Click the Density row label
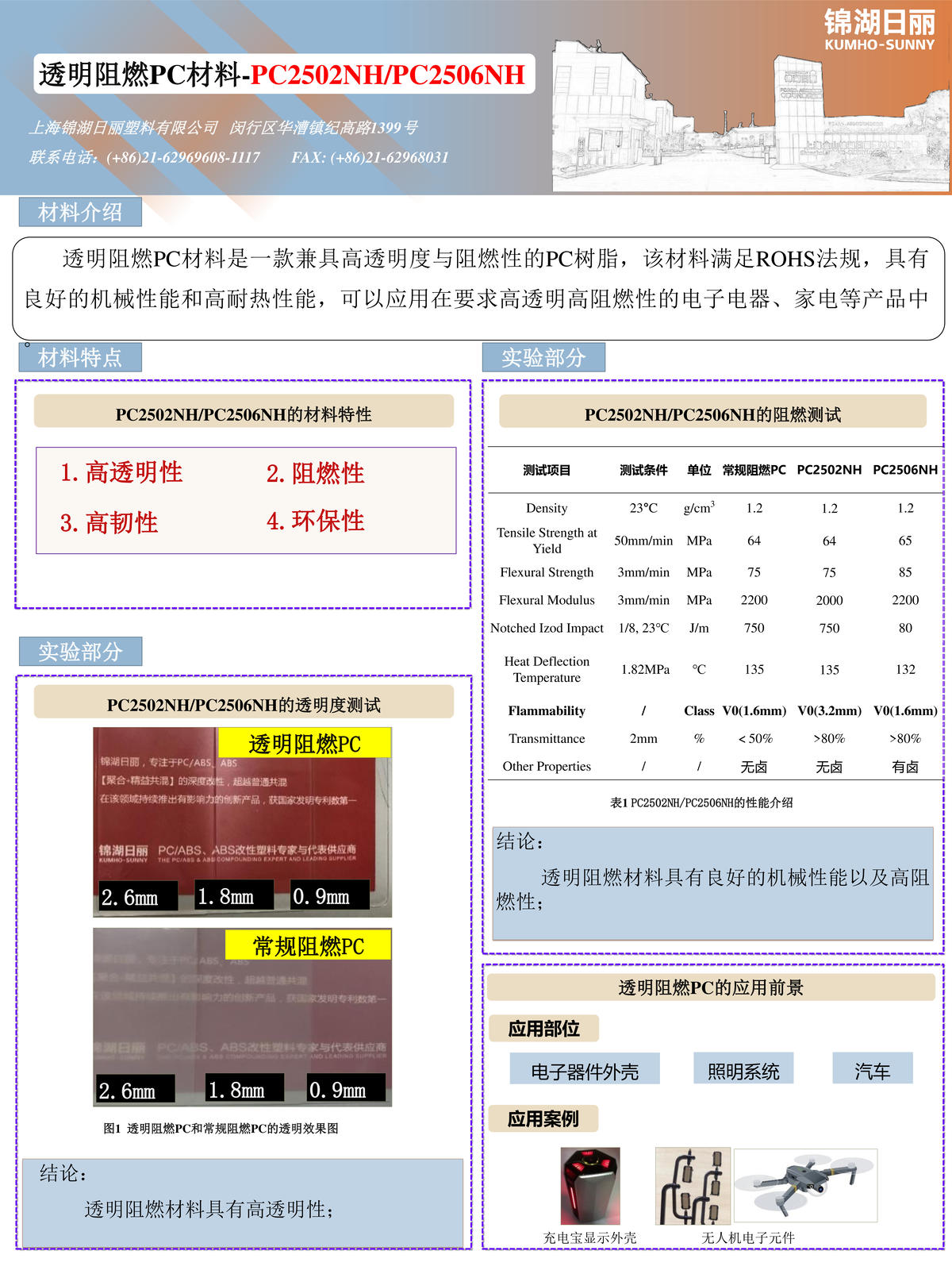This screenshot has width=952, height=1270. click(547, 508)
